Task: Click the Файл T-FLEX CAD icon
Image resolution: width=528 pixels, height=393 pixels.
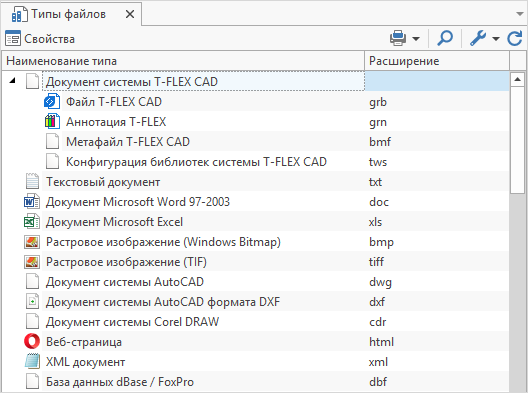Action: tap(52, 101)
